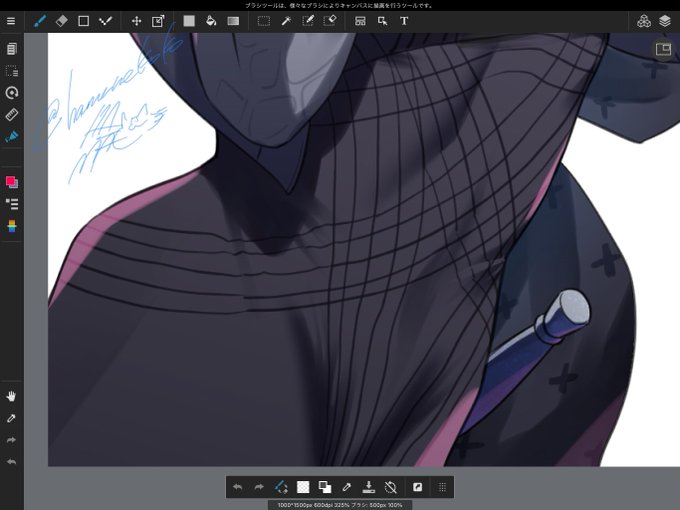Toggle brush/eraser switch in bottom bar
680x510 pixels.
coord(281,487)
